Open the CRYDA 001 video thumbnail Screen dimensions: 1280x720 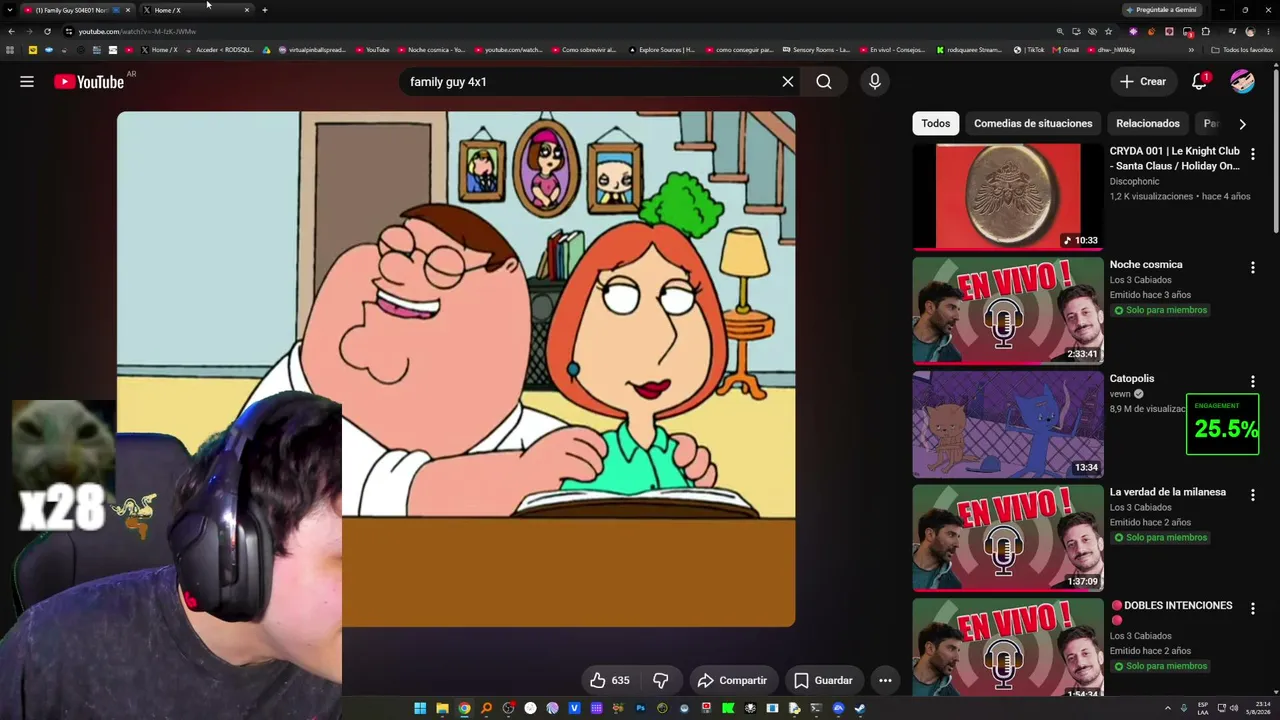(1008, 197)
